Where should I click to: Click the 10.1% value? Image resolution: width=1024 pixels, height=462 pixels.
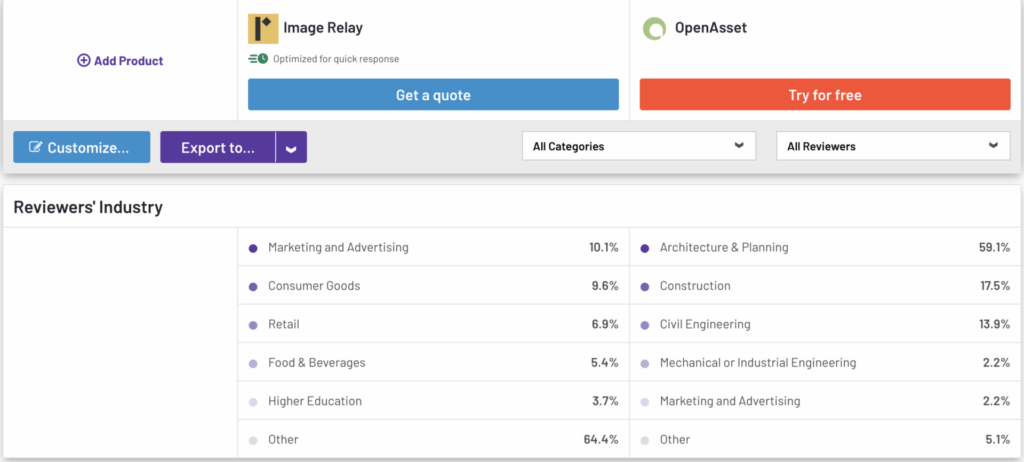[x=603, y=248]
